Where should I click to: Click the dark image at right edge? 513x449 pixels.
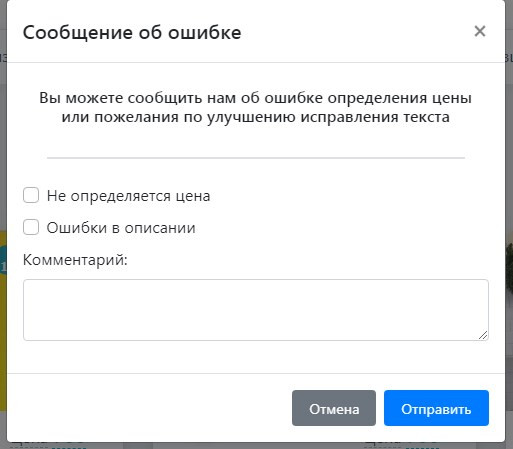pos(509,267)
